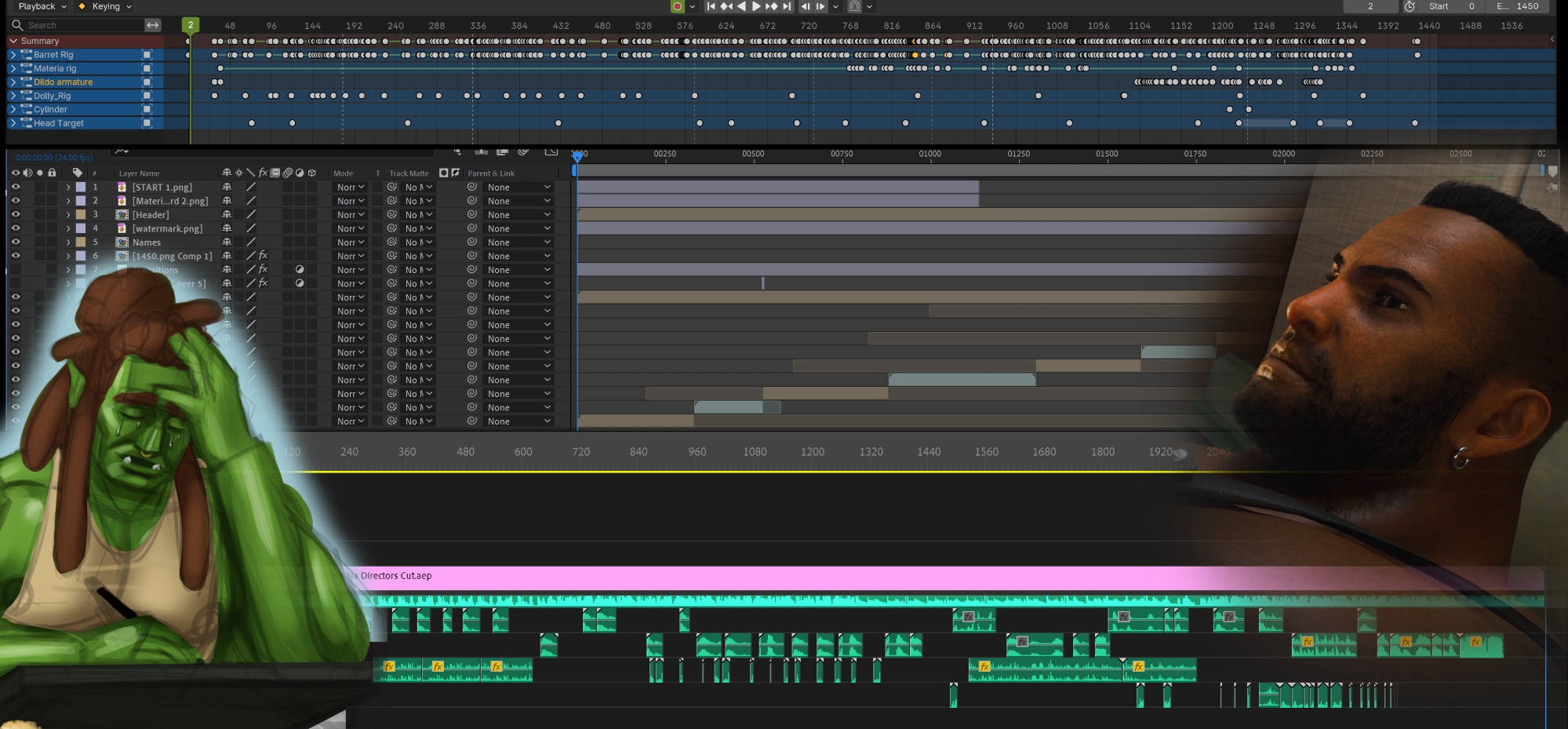Open the Playback menu
The height and width of the screenshot is (729, 1568).
[42, 6]
